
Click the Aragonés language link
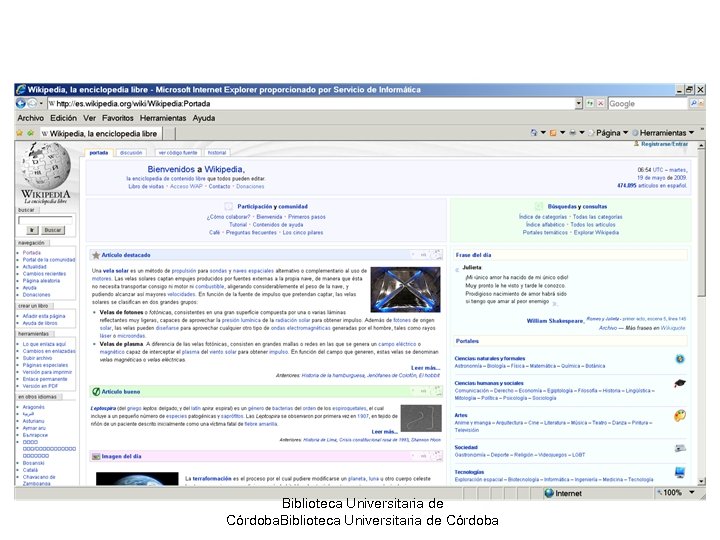coord(34,407)
